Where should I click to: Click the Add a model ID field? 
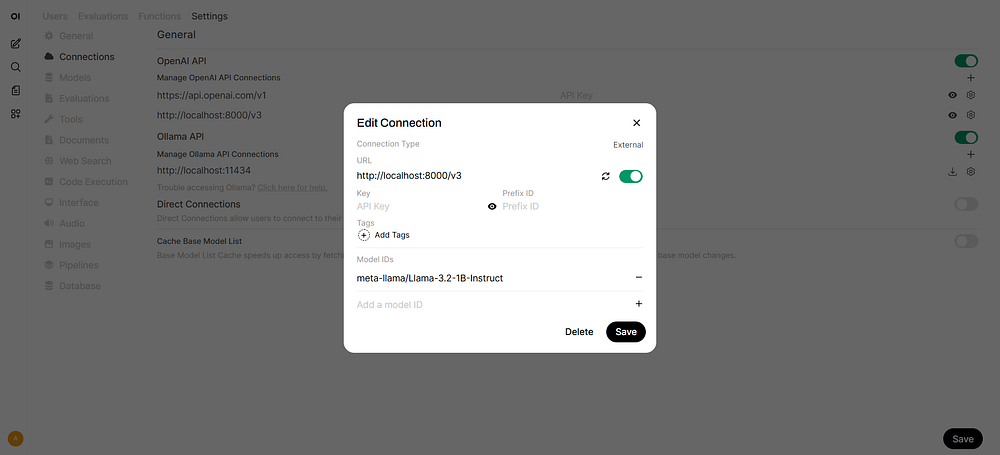pyautogui.click(x=492, y=304)
